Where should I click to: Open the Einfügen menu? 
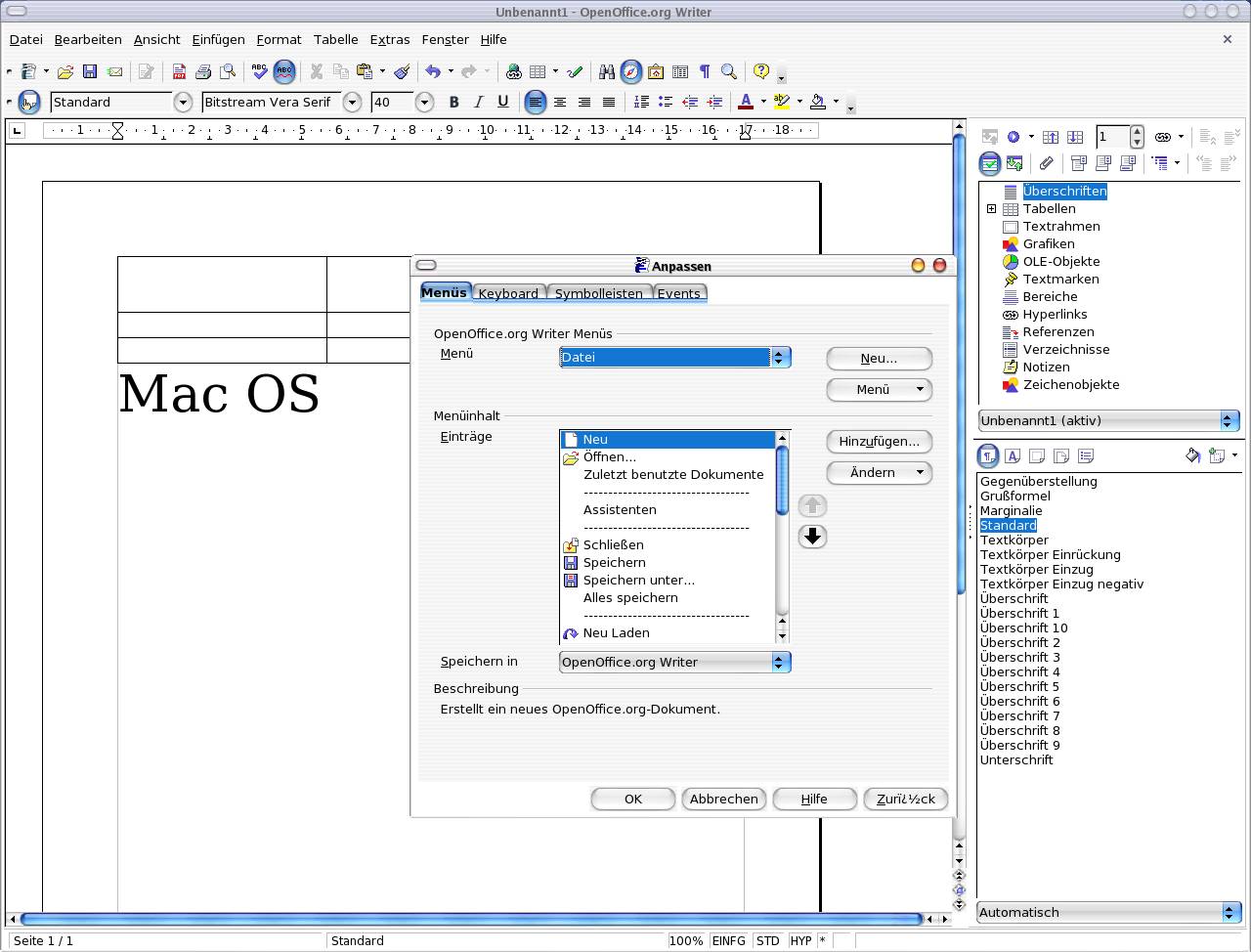[218, 39]
